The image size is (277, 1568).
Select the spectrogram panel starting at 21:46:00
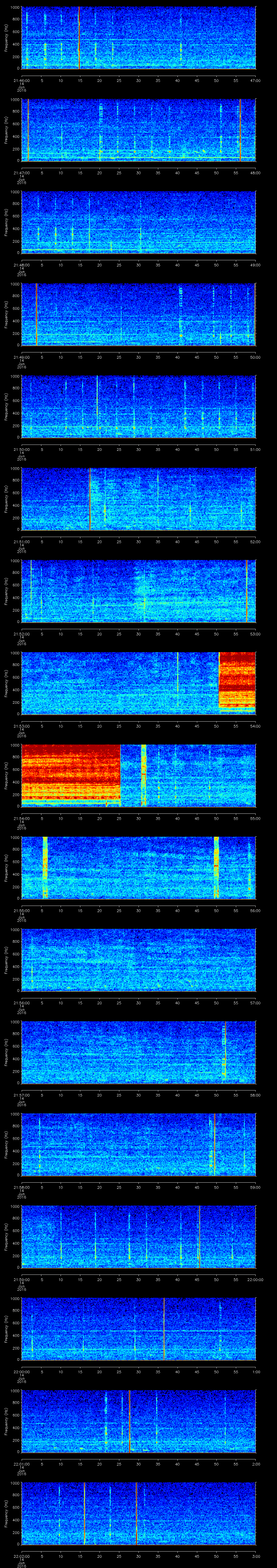click(x=138, y=38)
